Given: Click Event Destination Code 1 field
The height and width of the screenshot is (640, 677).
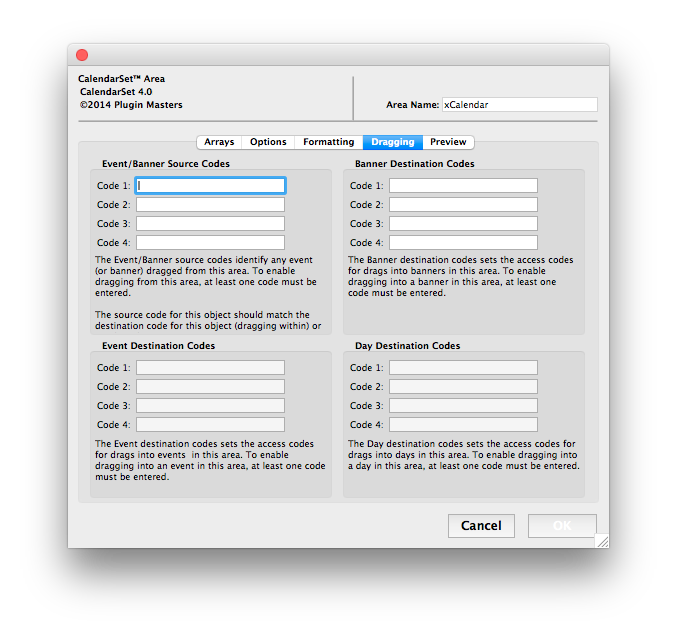Looking at the screenshot, I should click(210, 368).
